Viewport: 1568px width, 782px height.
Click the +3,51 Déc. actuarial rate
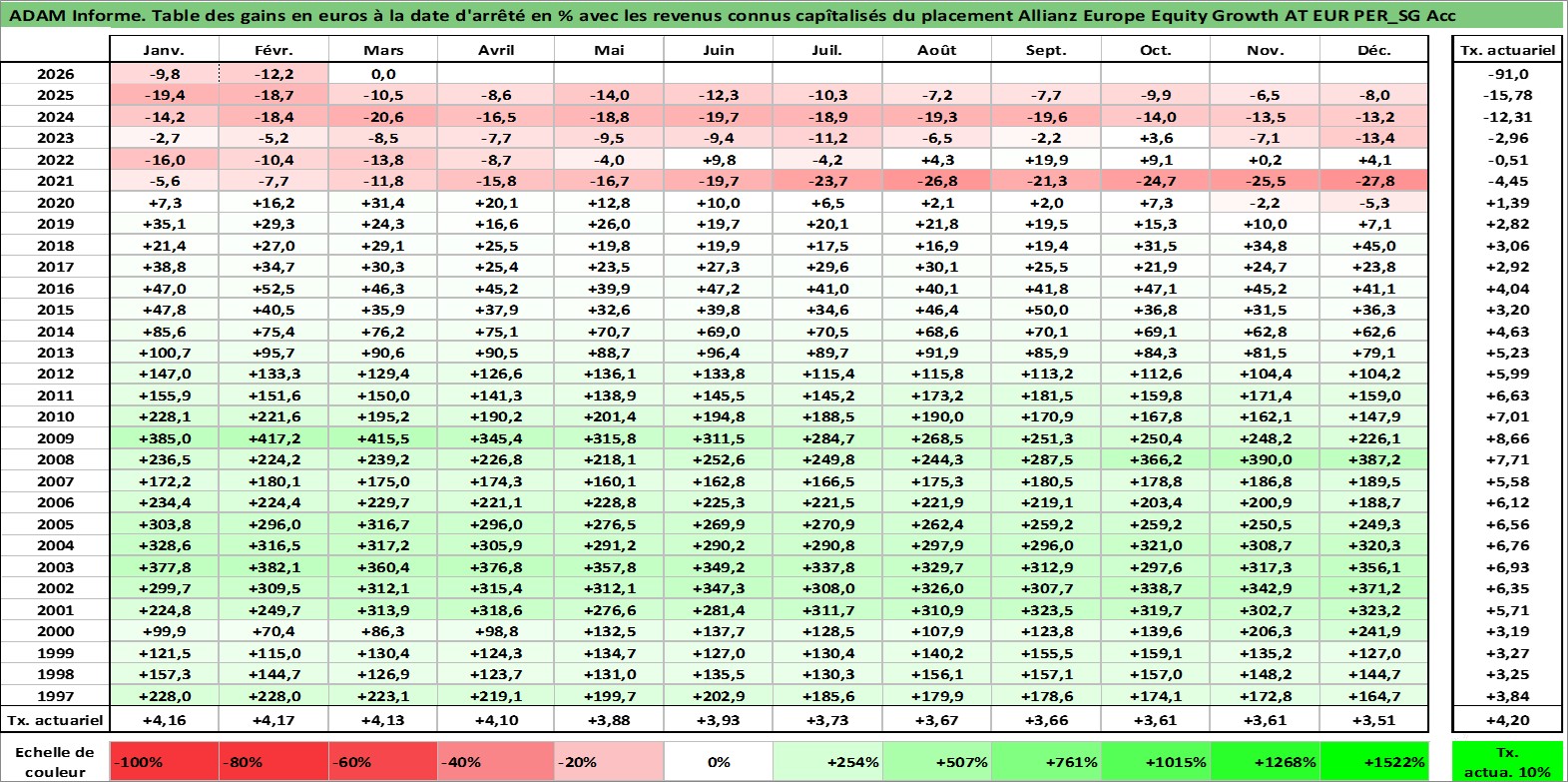tap(1374, 719)
